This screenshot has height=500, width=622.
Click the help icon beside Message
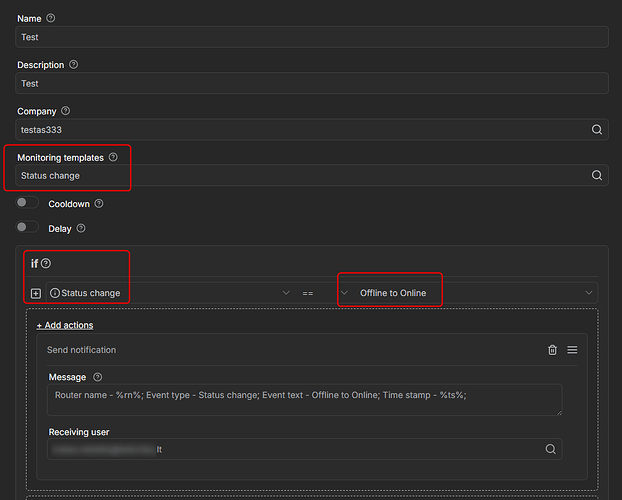[x=97, y=377]
